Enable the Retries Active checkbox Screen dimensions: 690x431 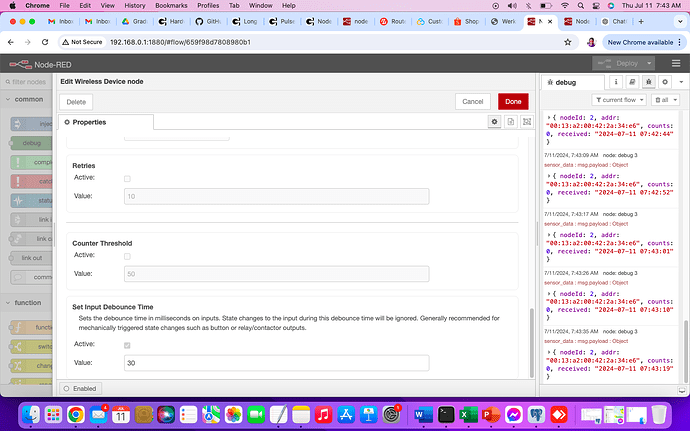click(x=126, y=178)
